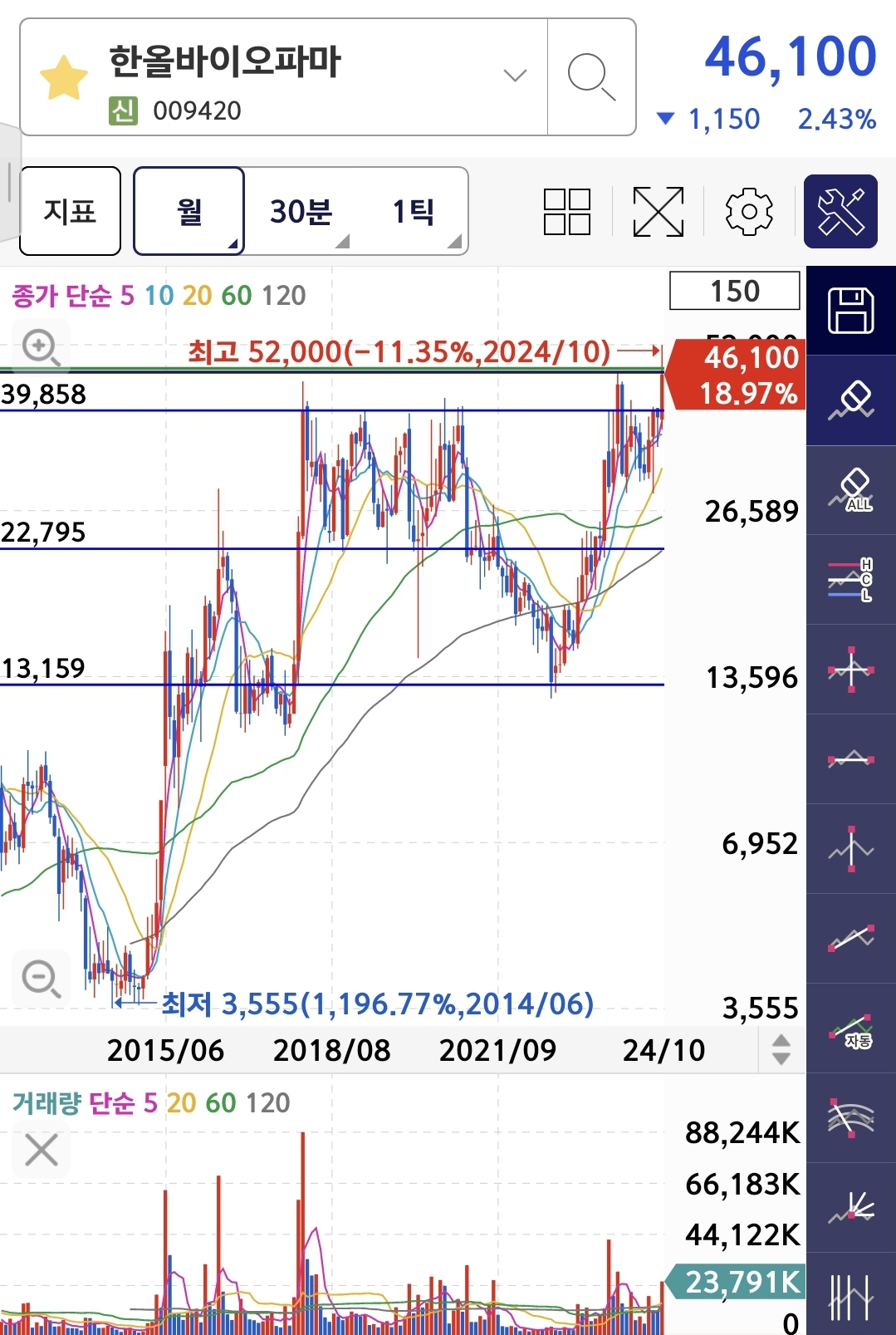Select the horizontal line tool
This screenshot has height=1335, width=896.
[851, 759]
